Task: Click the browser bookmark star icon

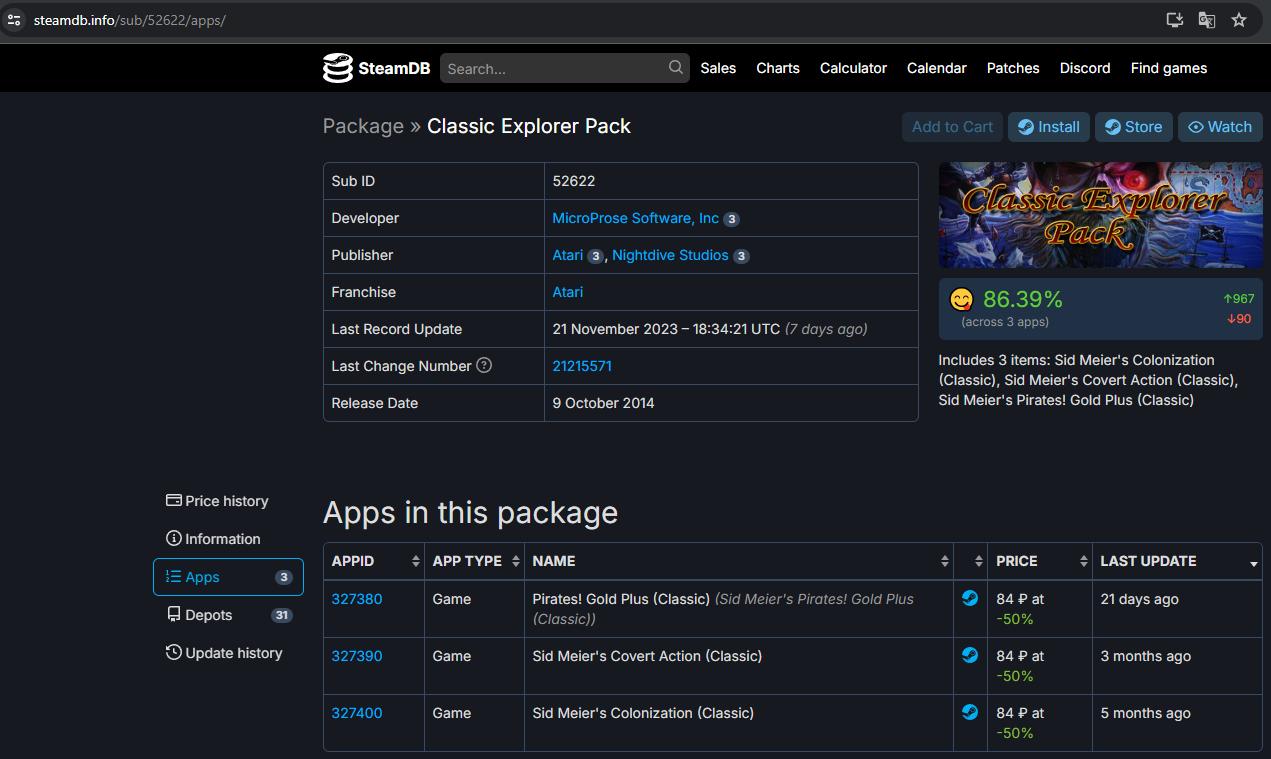Action: [x=1239, y=20]
